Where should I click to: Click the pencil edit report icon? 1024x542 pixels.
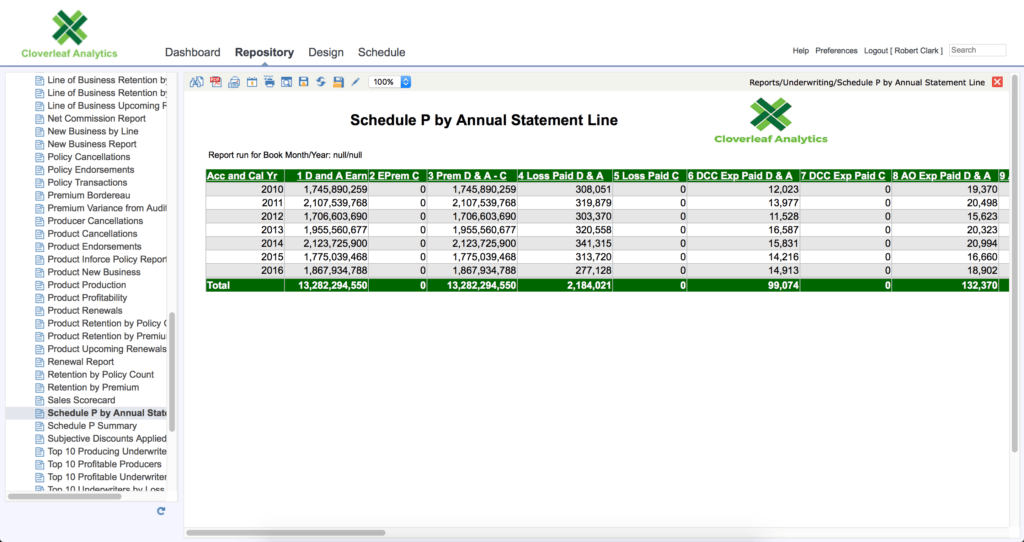pyautogui.click(x=355, y=82)
